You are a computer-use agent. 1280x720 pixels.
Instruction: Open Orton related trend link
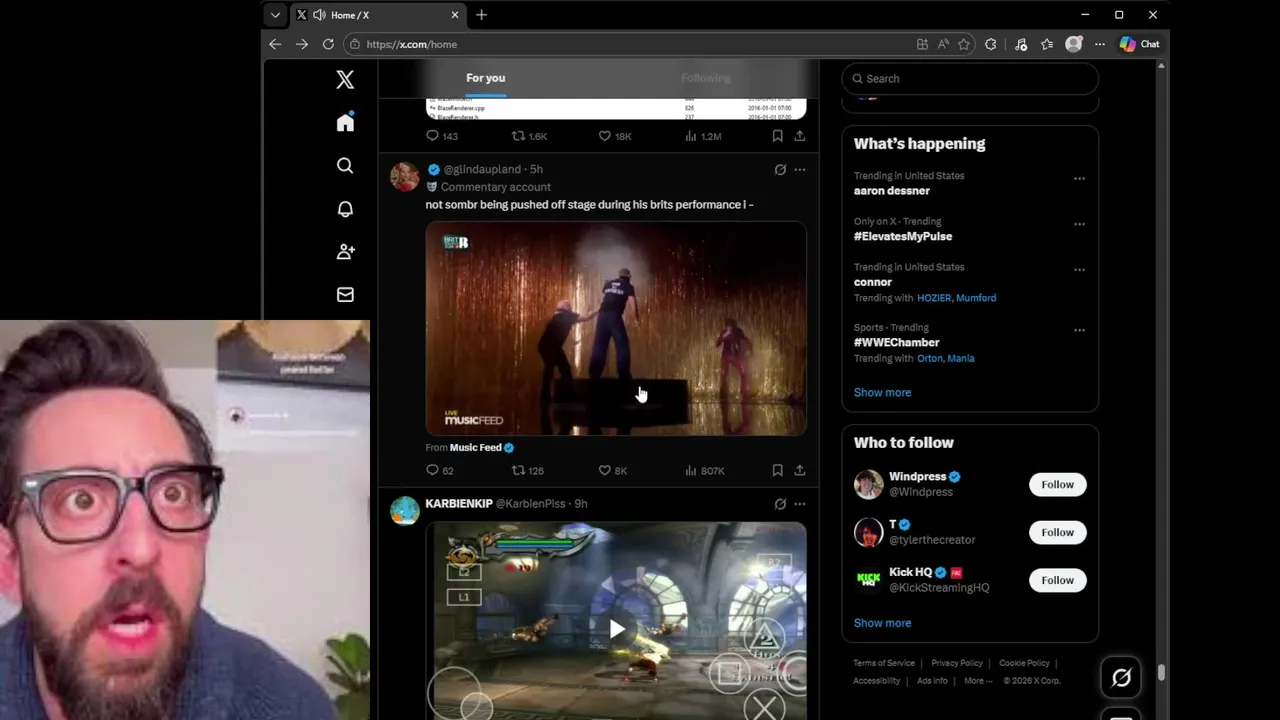929,358
